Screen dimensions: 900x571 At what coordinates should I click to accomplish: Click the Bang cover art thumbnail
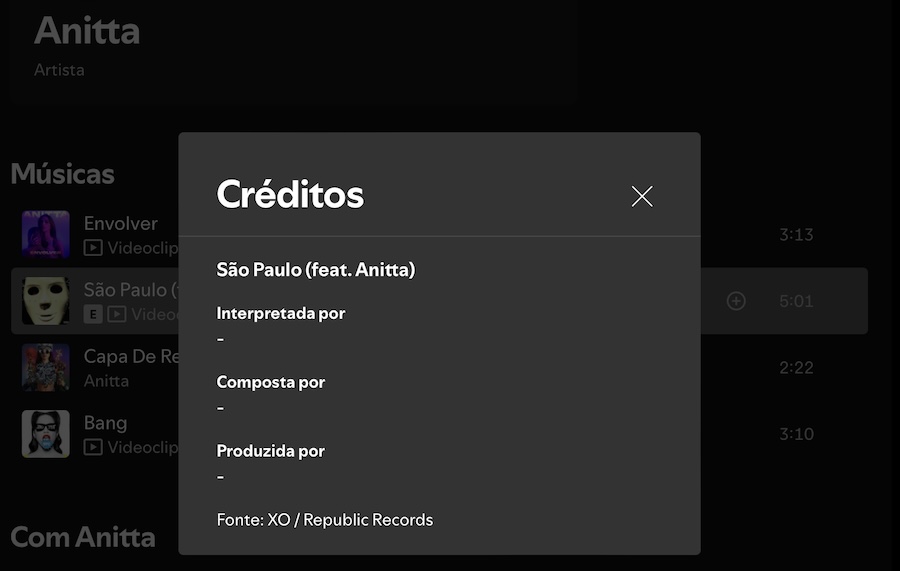click(x=46, y=434)
